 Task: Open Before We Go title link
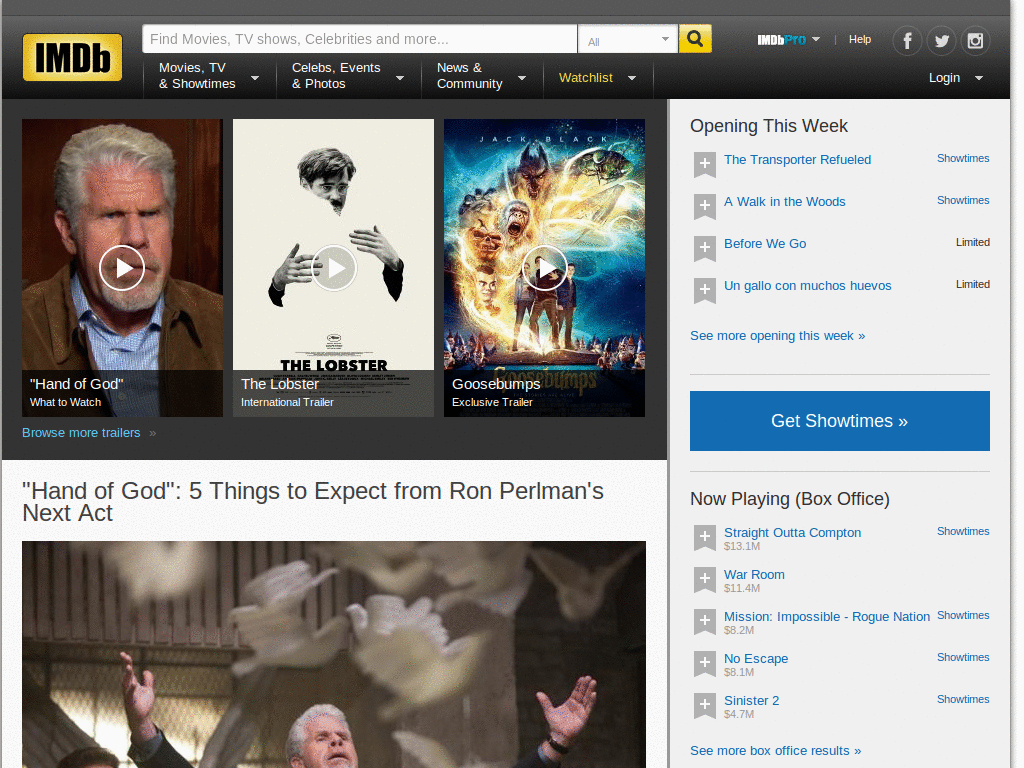(765, 244)
